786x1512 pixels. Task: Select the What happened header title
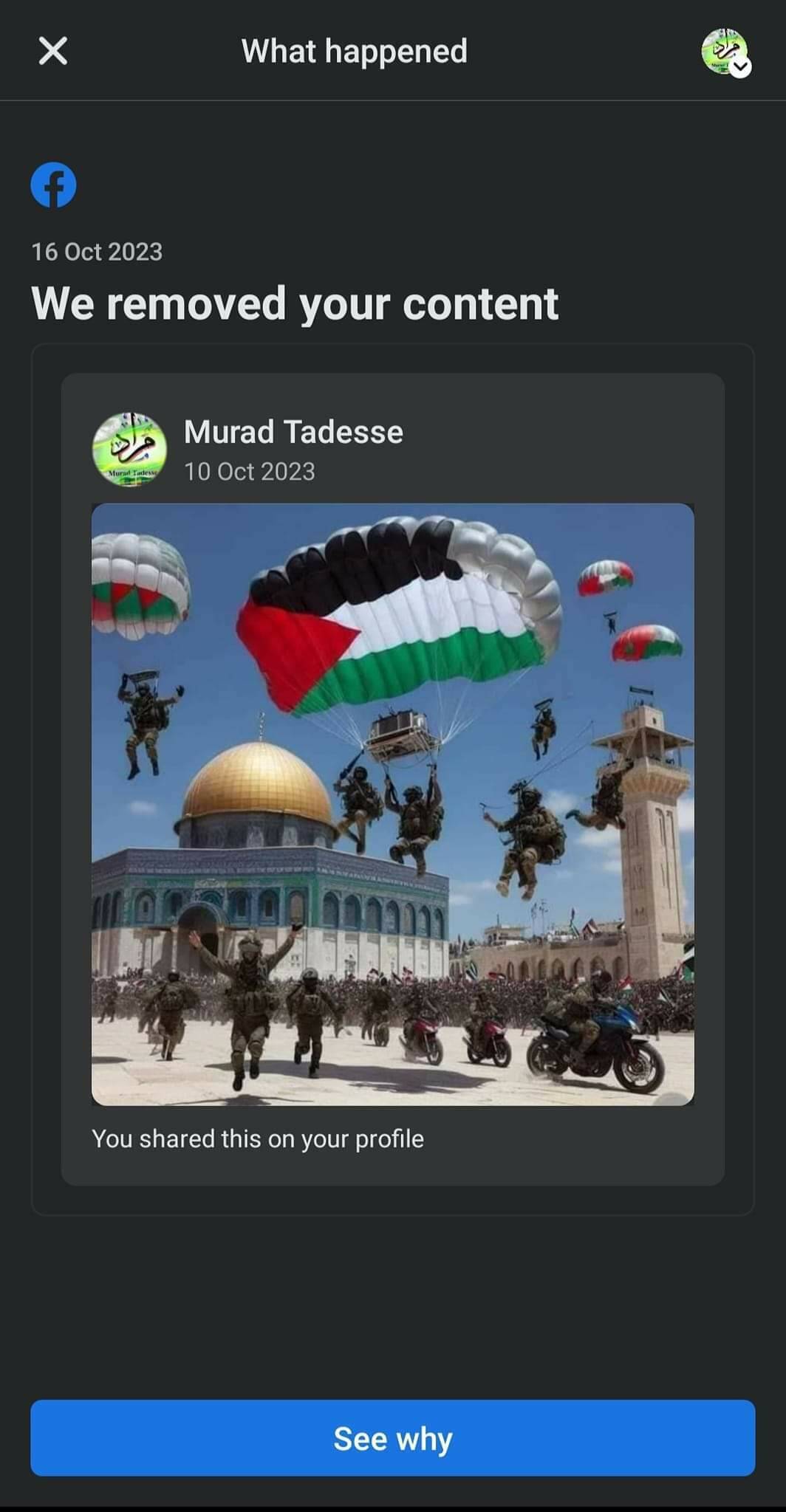click(x=355, y=52)
